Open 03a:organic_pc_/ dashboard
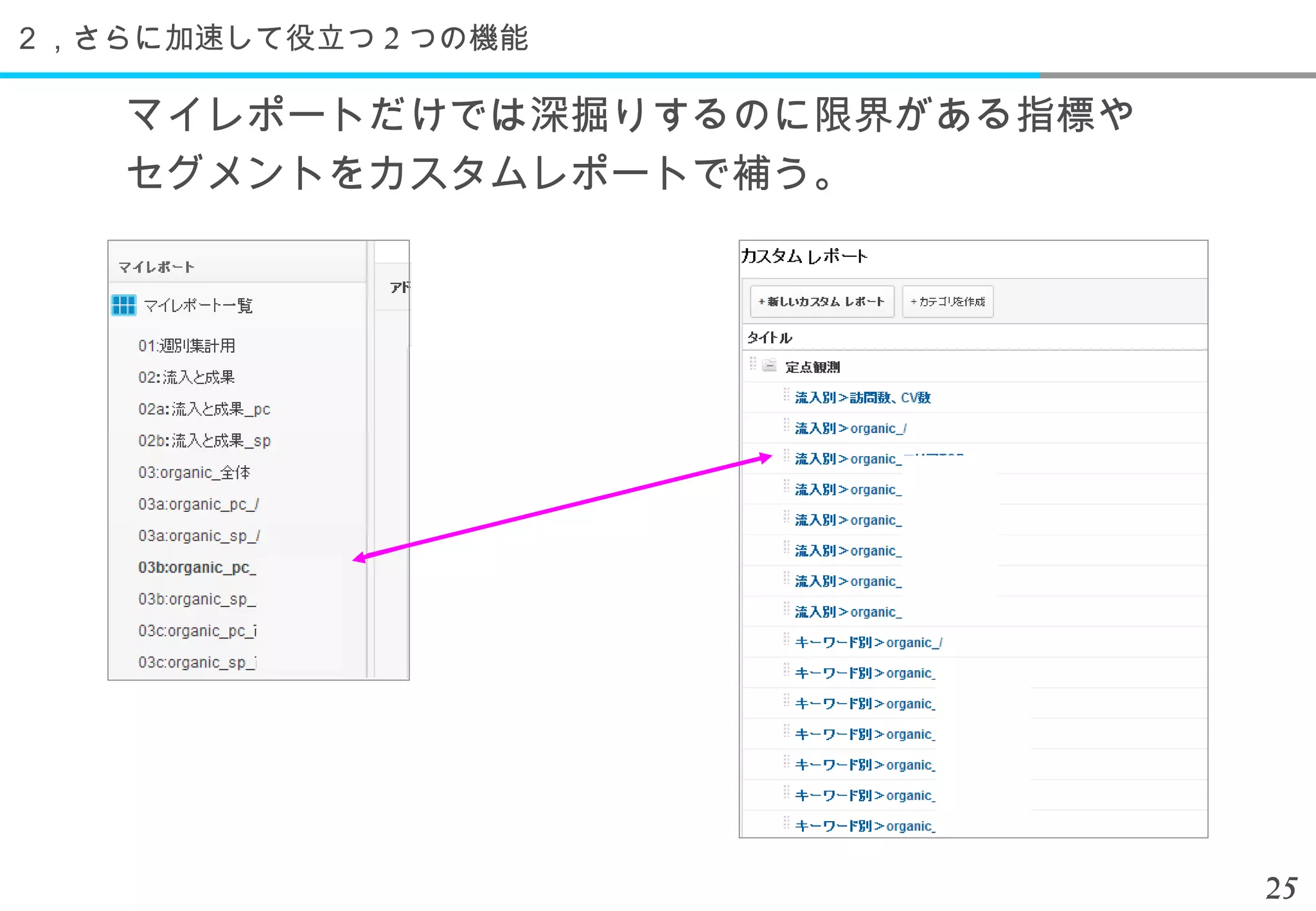Screen dimensions: 1316x911 click(199, 504)
